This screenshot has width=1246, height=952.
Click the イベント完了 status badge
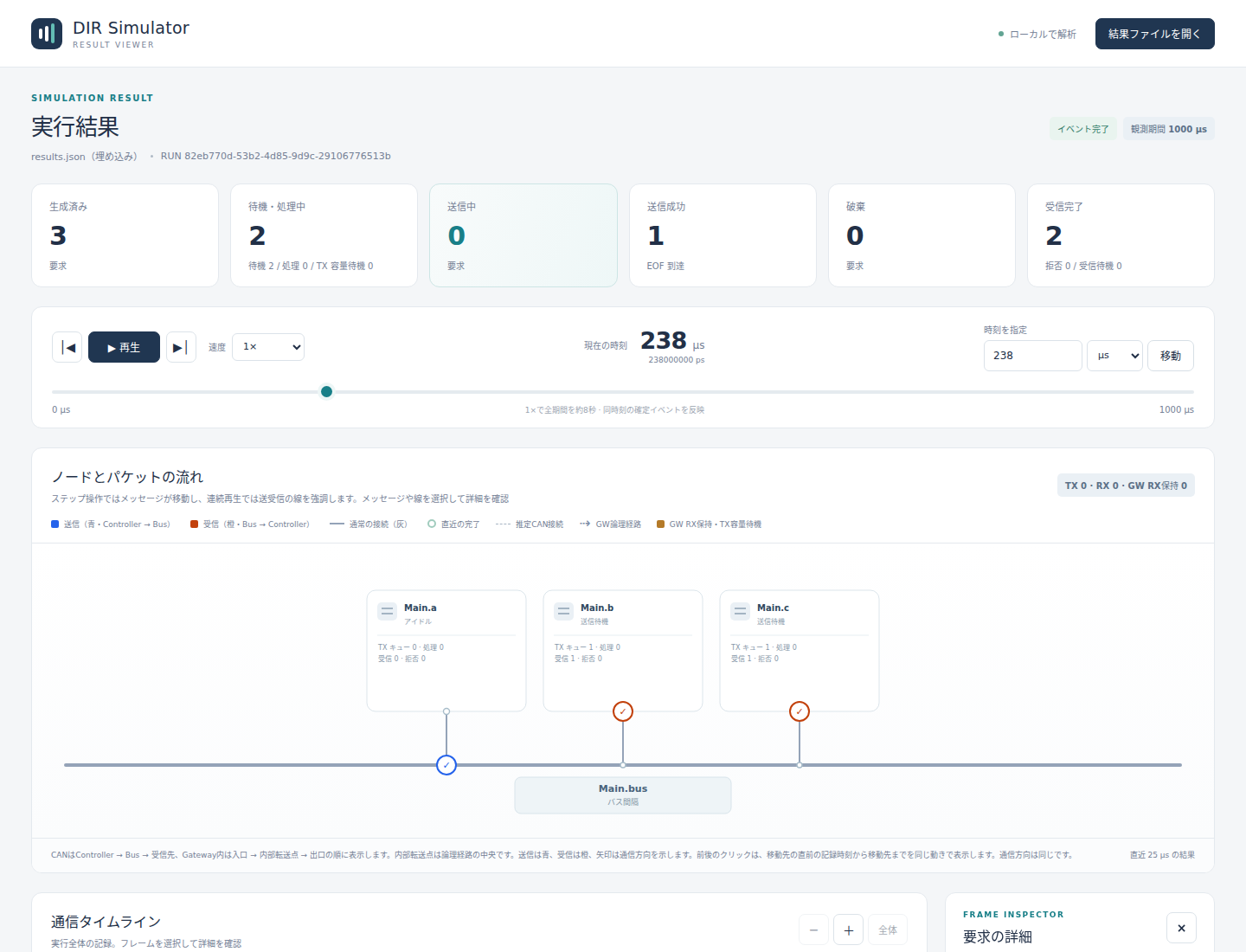coord(1083,129)
